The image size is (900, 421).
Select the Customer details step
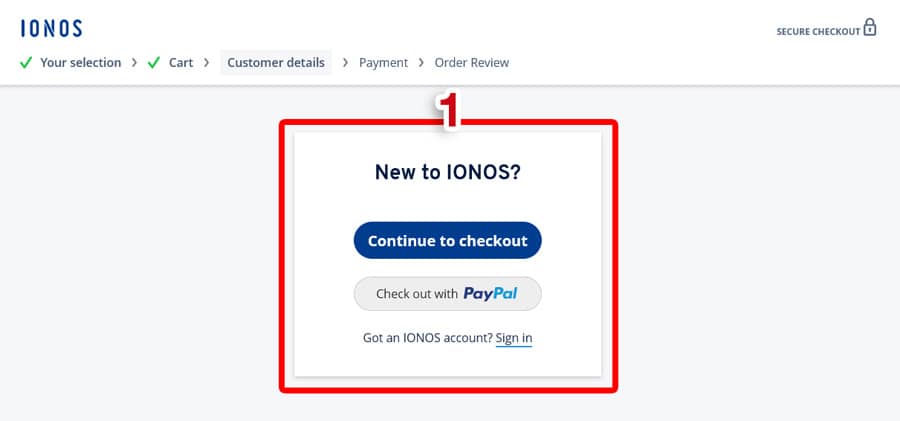[x=276, y=63]
